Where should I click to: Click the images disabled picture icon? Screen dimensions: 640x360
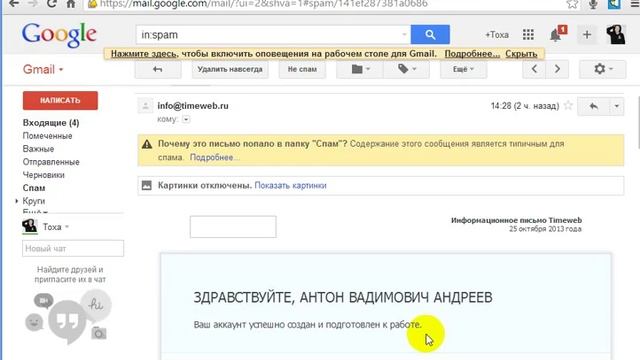click(x=147, y=186)
